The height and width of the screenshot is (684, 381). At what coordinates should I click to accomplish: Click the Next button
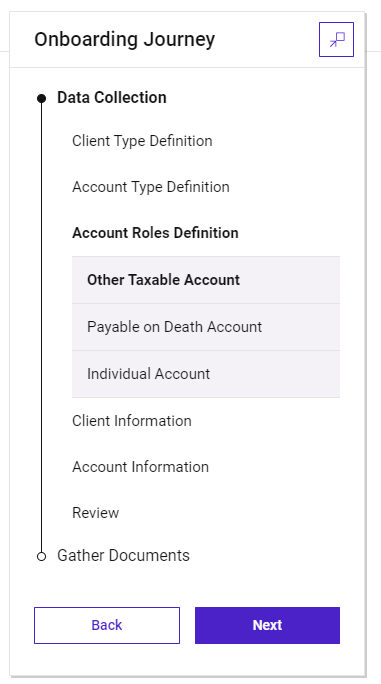coord(268,625)
